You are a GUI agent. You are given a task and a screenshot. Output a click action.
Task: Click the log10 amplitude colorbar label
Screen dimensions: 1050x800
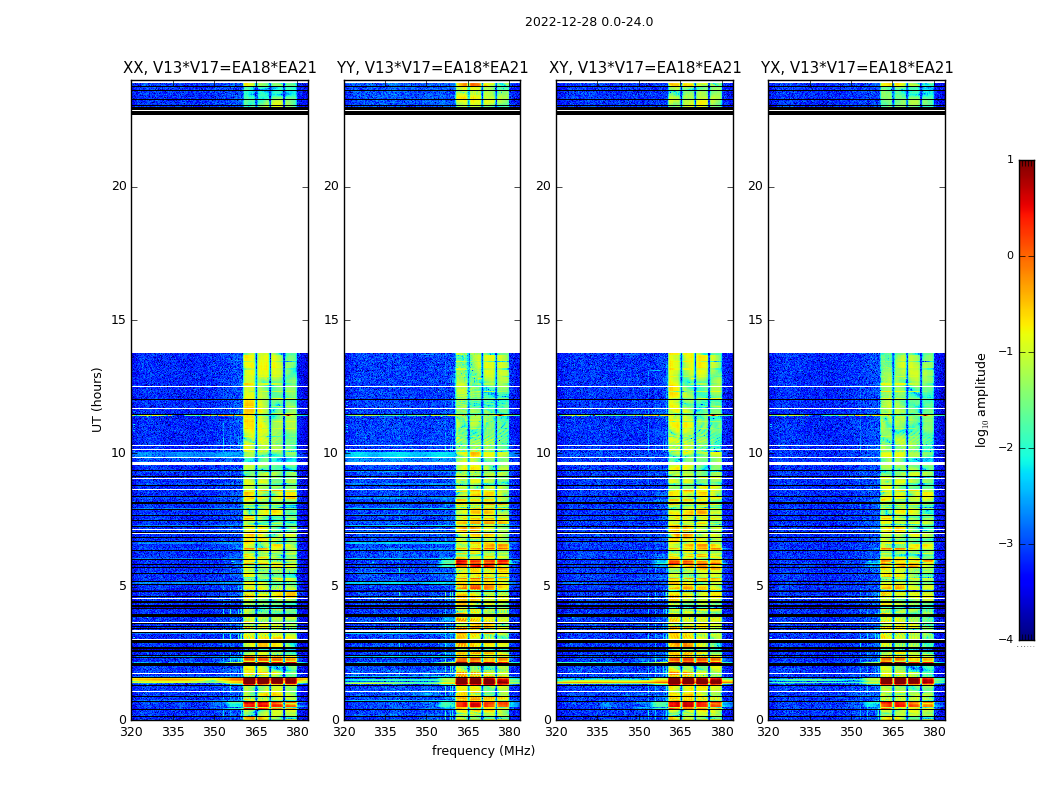(982, 399)
